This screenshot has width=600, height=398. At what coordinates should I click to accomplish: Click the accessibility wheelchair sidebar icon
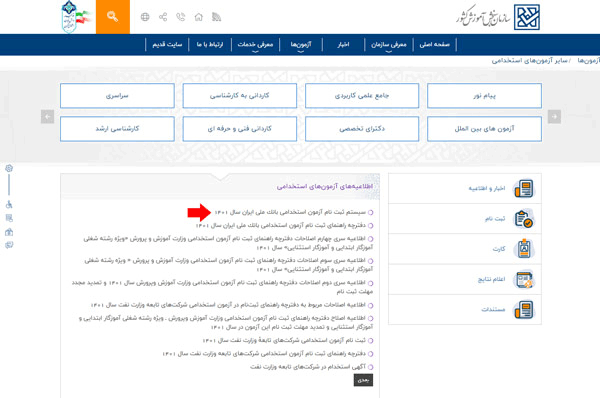pos(9,204)
